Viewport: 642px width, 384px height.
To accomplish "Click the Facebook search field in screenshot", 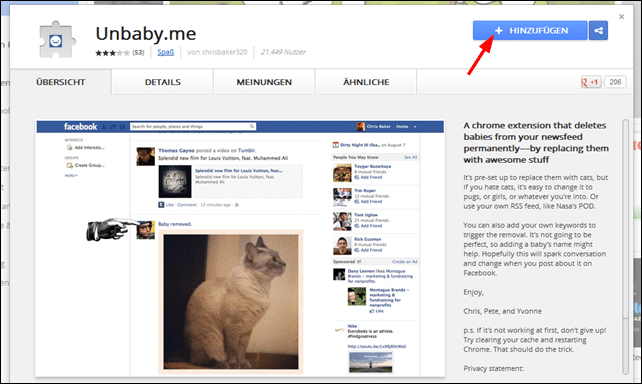I will (x=193, y=126).
